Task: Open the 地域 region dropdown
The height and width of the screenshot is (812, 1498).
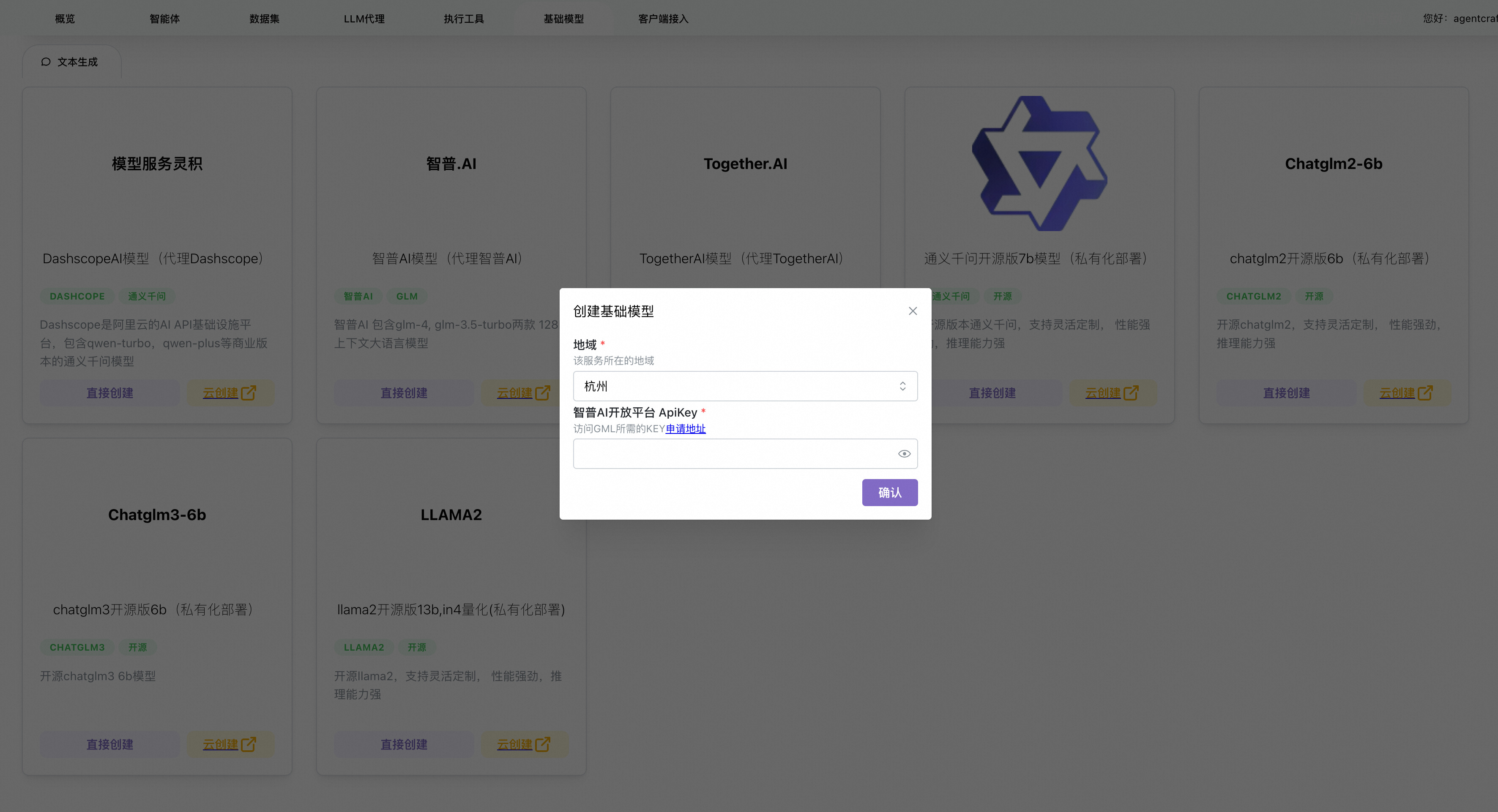Action: [x=745, y=386]
